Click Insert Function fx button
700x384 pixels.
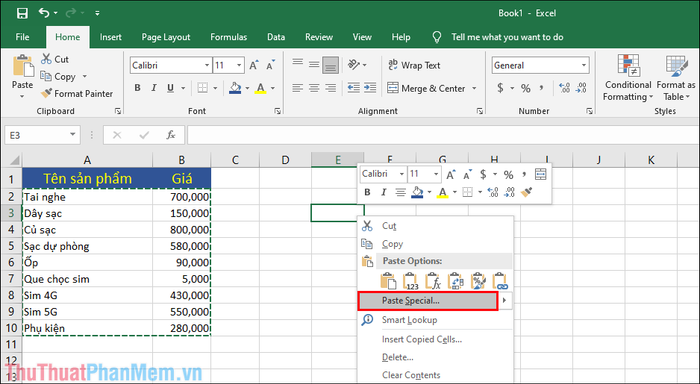point(171,135)
